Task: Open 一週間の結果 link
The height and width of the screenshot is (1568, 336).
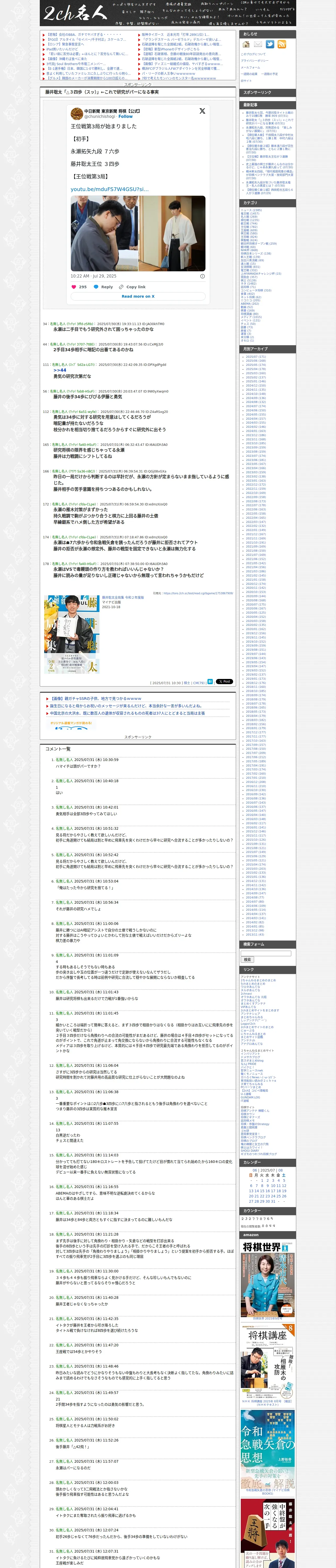Action: 249,74
